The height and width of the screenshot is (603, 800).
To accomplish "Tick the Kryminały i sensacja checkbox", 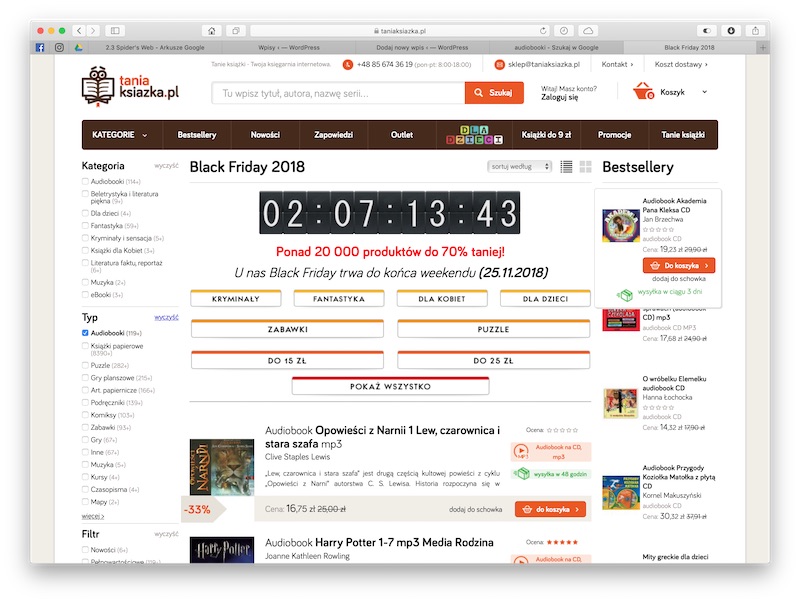I will coord(85,238).
